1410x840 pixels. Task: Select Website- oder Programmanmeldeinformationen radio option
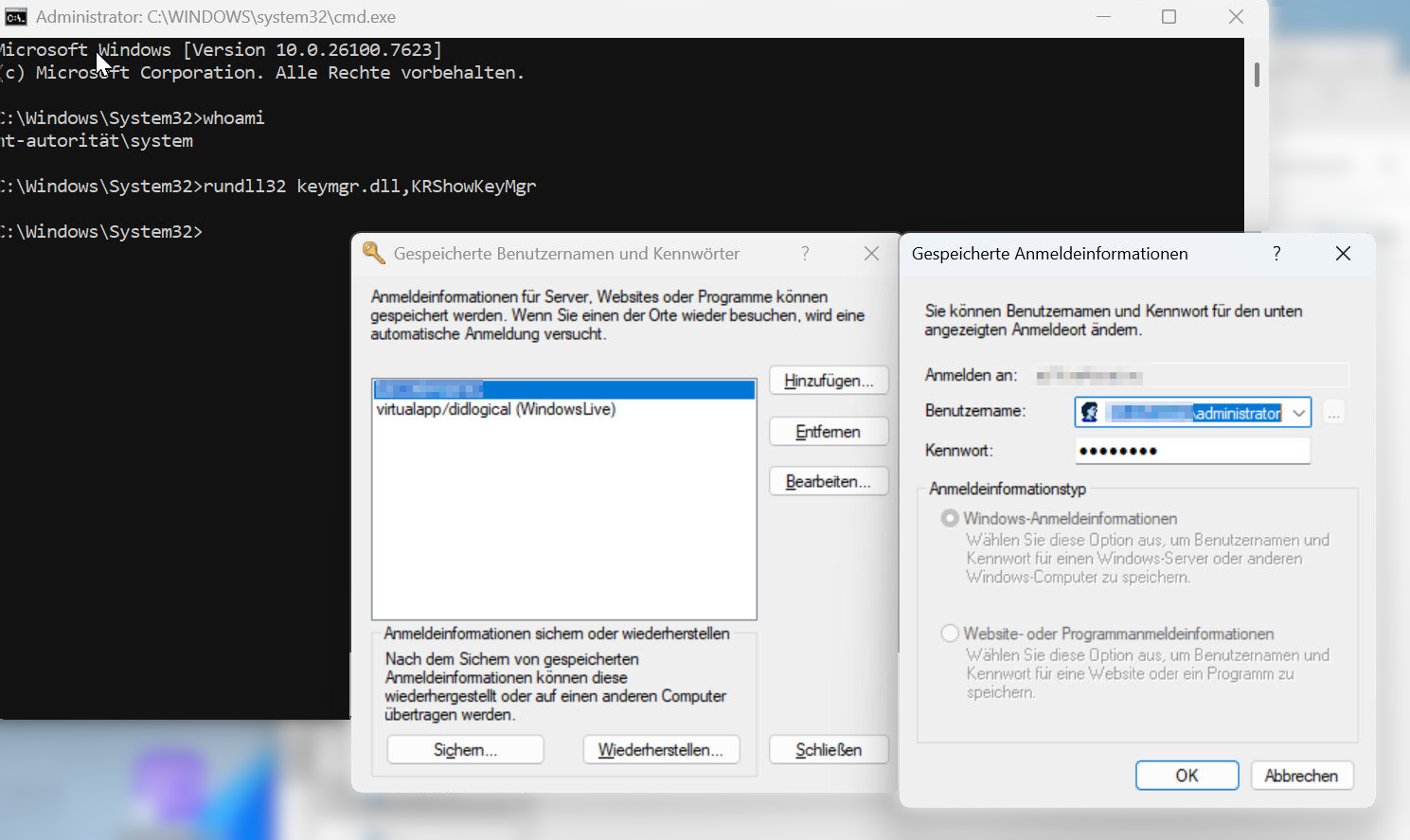[x=950, y=634]
